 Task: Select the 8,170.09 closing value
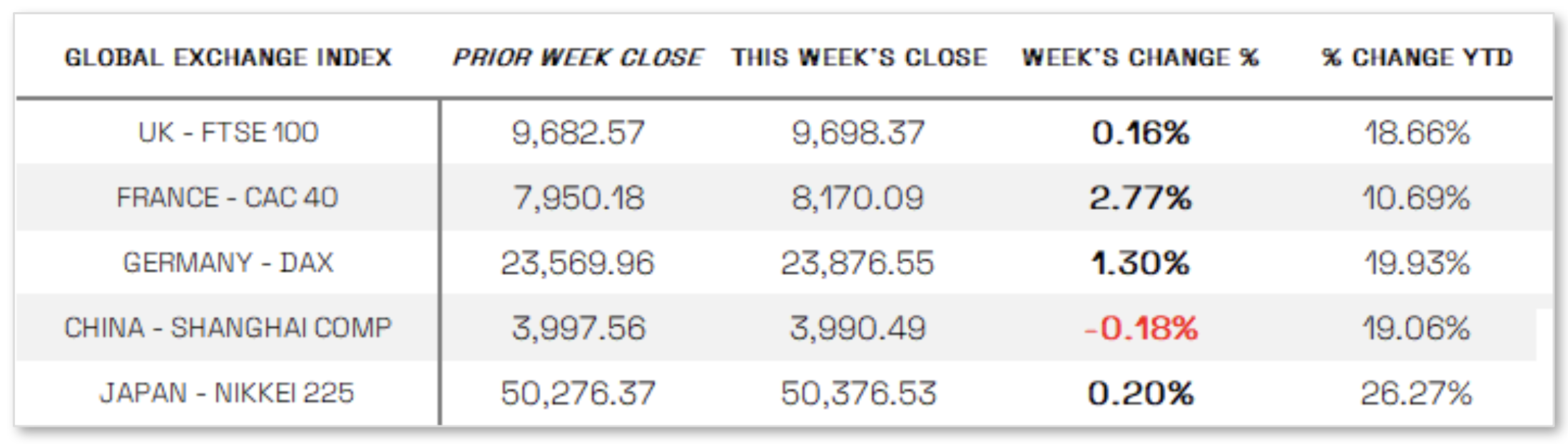(x=857, y=198)
